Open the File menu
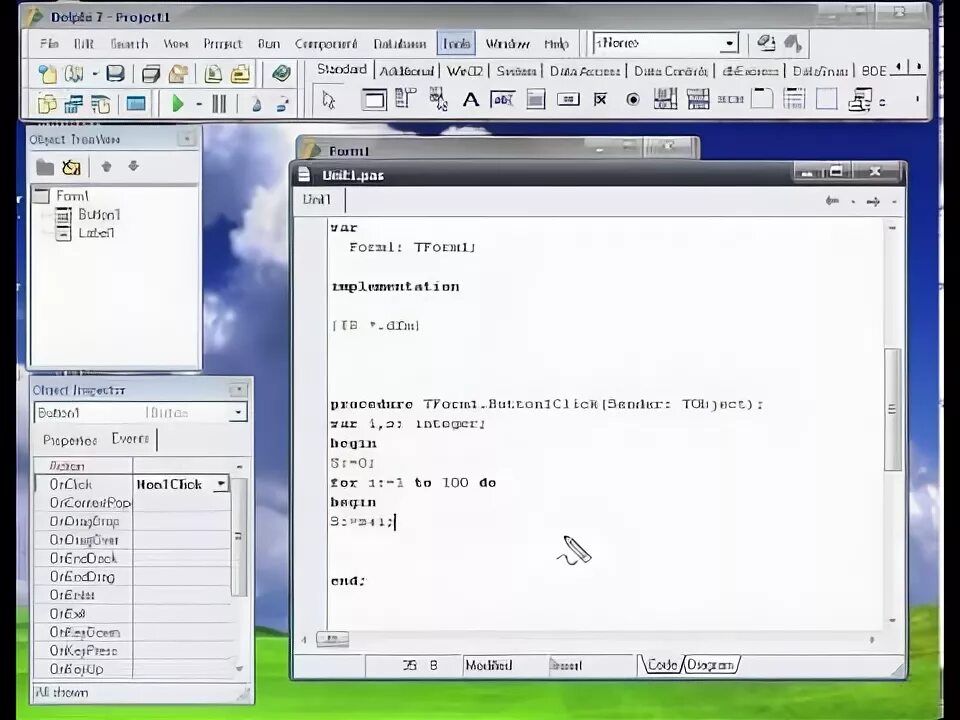 pos(49,43)
